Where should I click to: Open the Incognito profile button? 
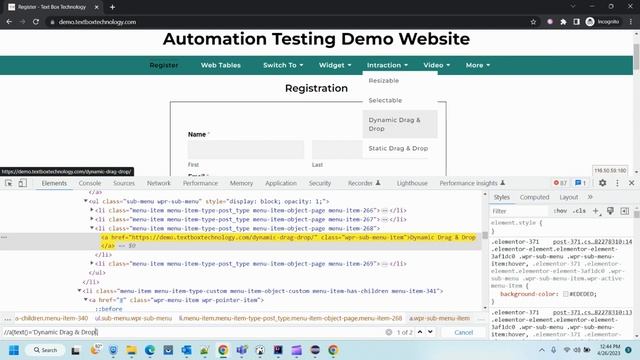603,22
